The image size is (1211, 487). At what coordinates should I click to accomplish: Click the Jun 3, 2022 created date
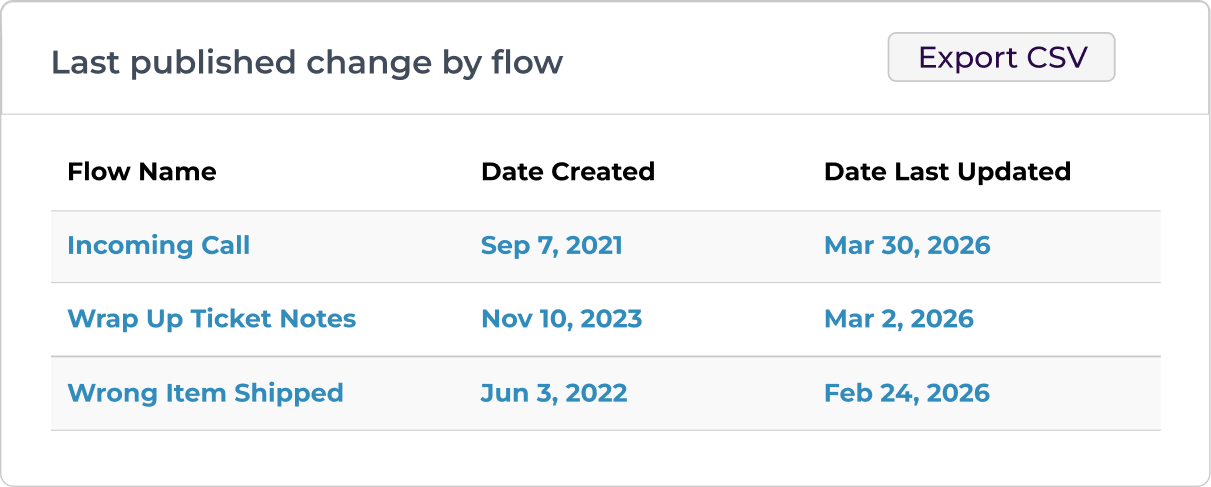[553, 393]
